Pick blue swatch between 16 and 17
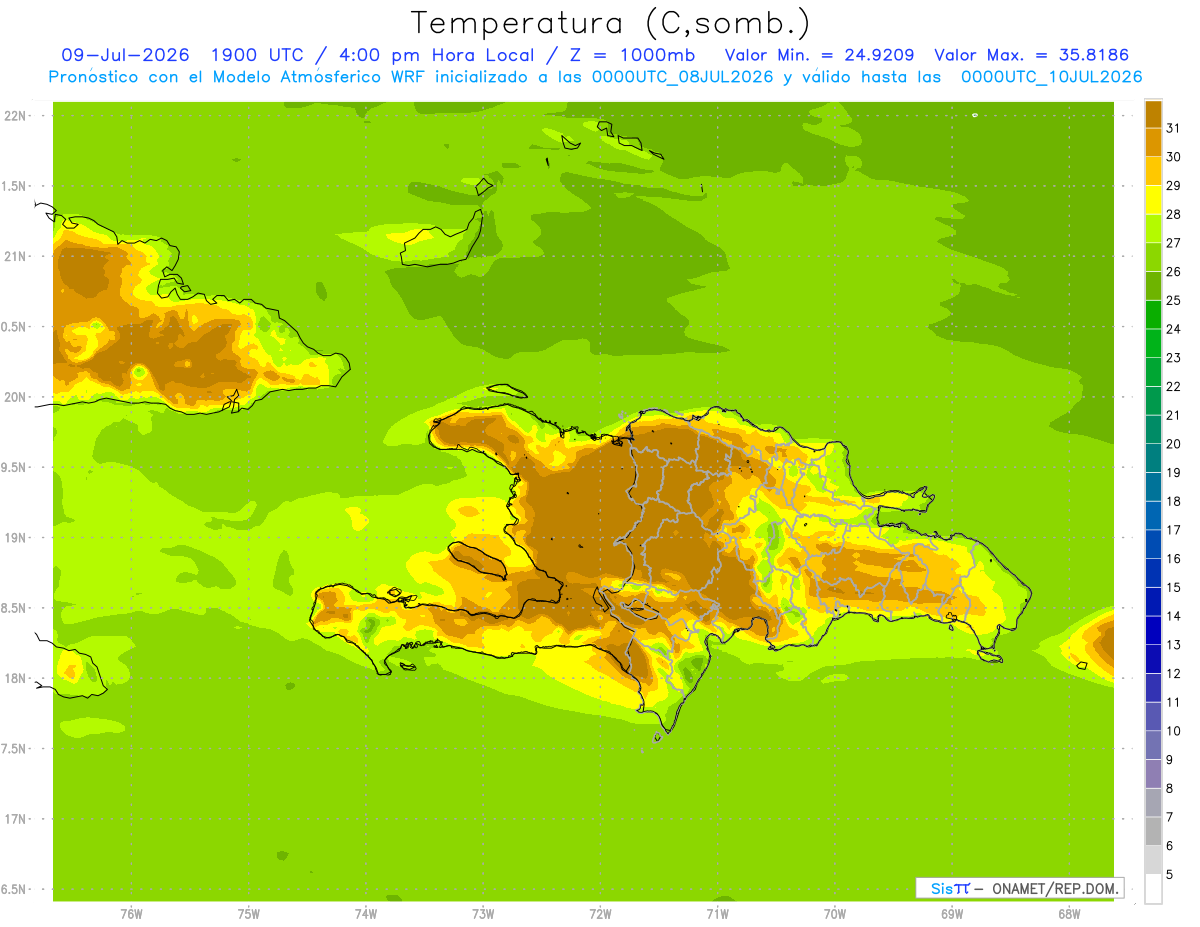This screenshot has width=1200, height=927. click(1153, 544)
